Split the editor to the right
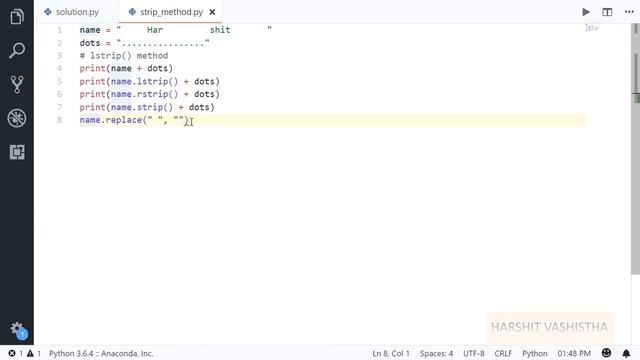The image size is (640, 360). 607,12
